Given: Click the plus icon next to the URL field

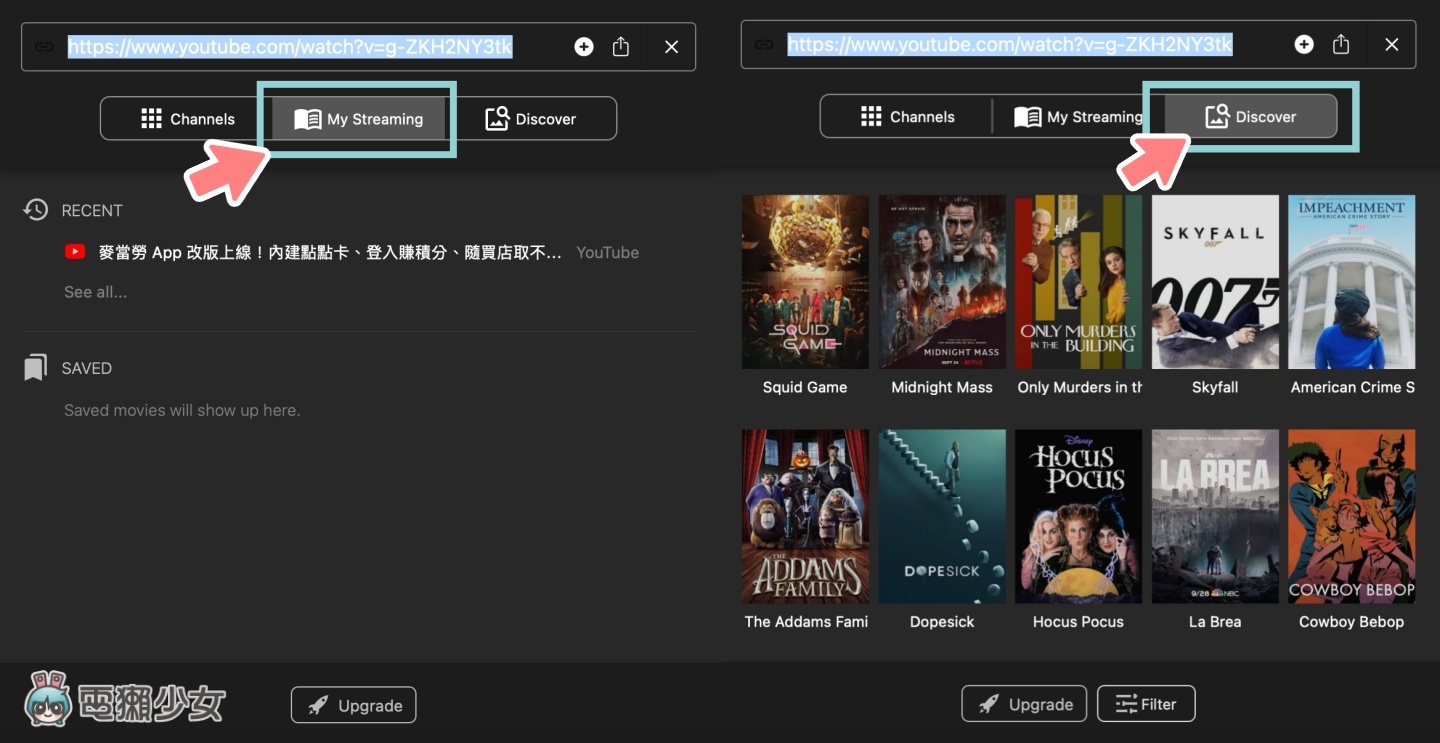Looking at the screenshot, I should [583, 46].
